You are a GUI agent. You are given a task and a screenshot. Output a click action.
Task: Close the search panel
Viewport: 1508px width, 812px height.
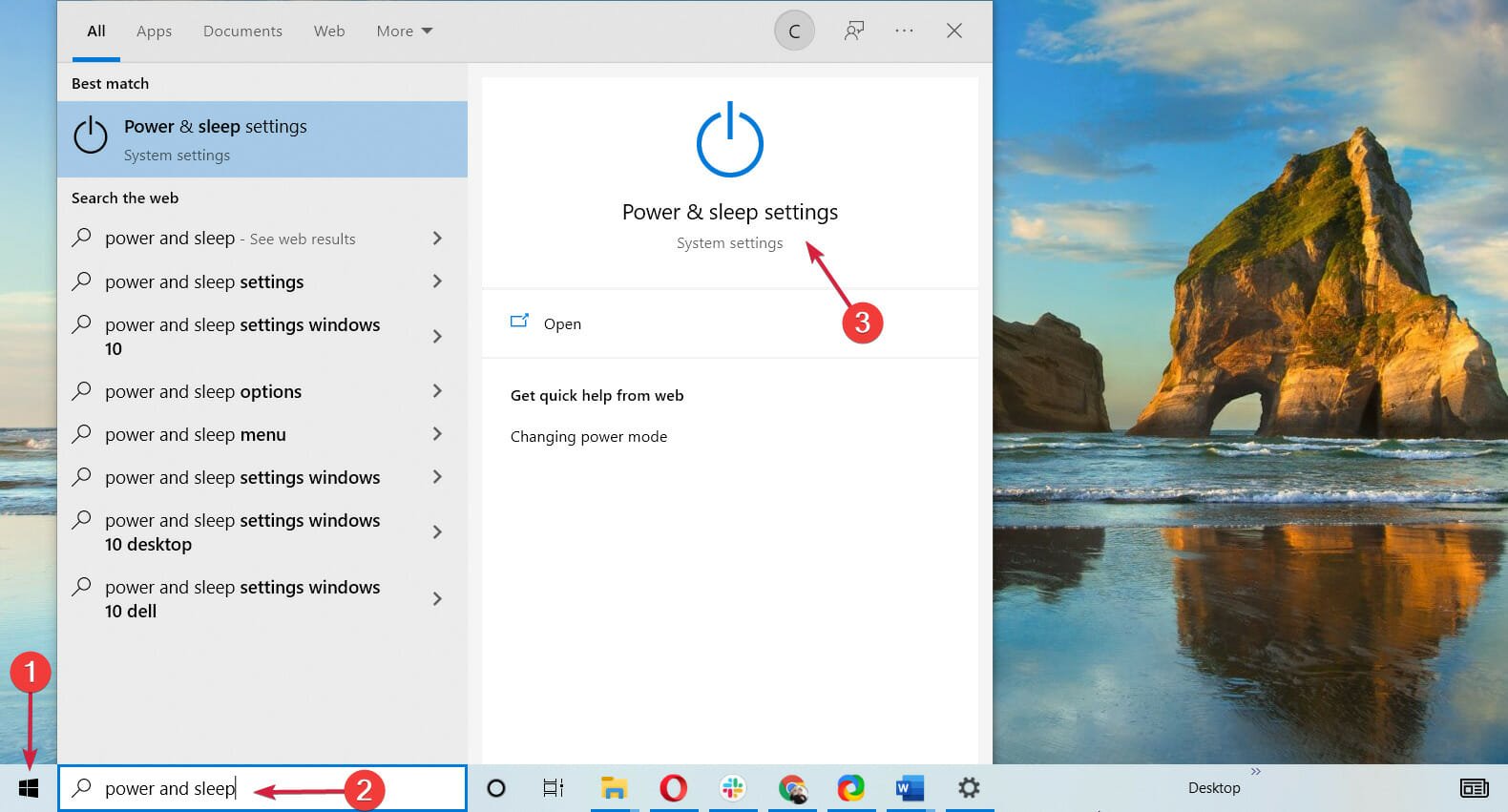click(x=953, y=31)
